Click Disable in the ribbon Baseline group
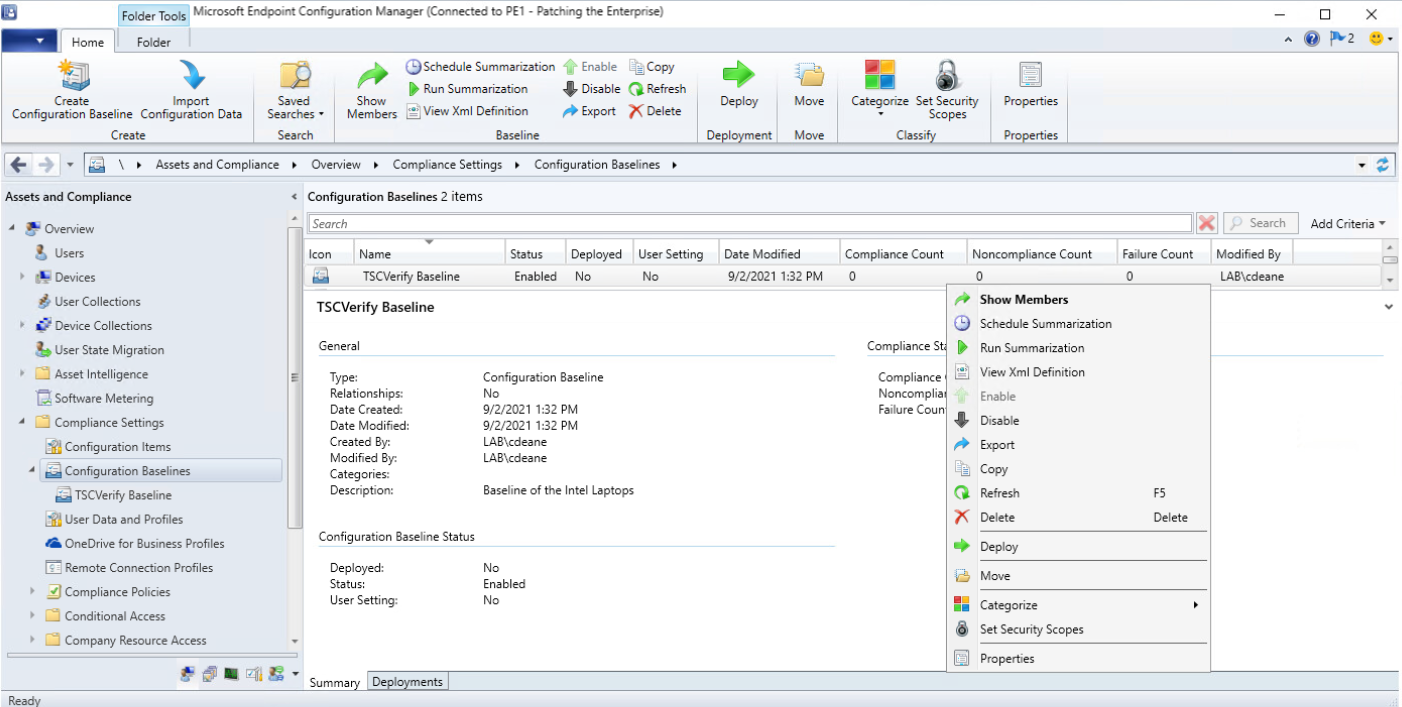This screenshot has height=707, width=1402. (591, 89)
